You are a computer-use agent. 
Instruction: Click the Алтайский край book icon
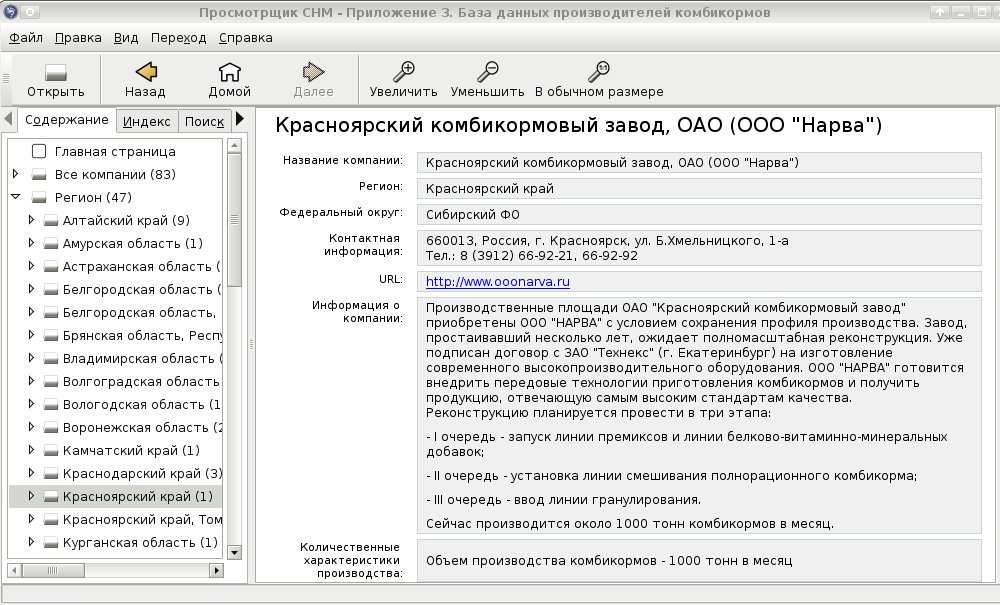point(51,221)
